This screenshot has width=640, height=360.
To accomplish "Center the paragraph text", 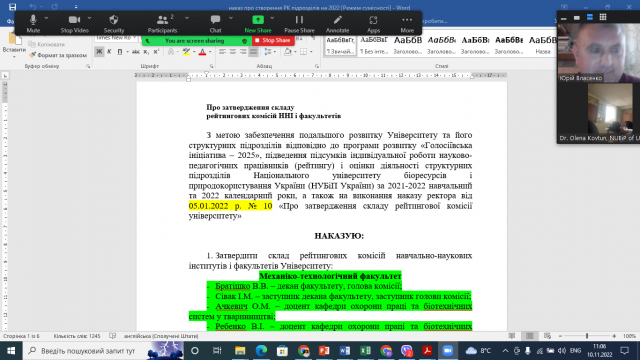I will (233, 52).
